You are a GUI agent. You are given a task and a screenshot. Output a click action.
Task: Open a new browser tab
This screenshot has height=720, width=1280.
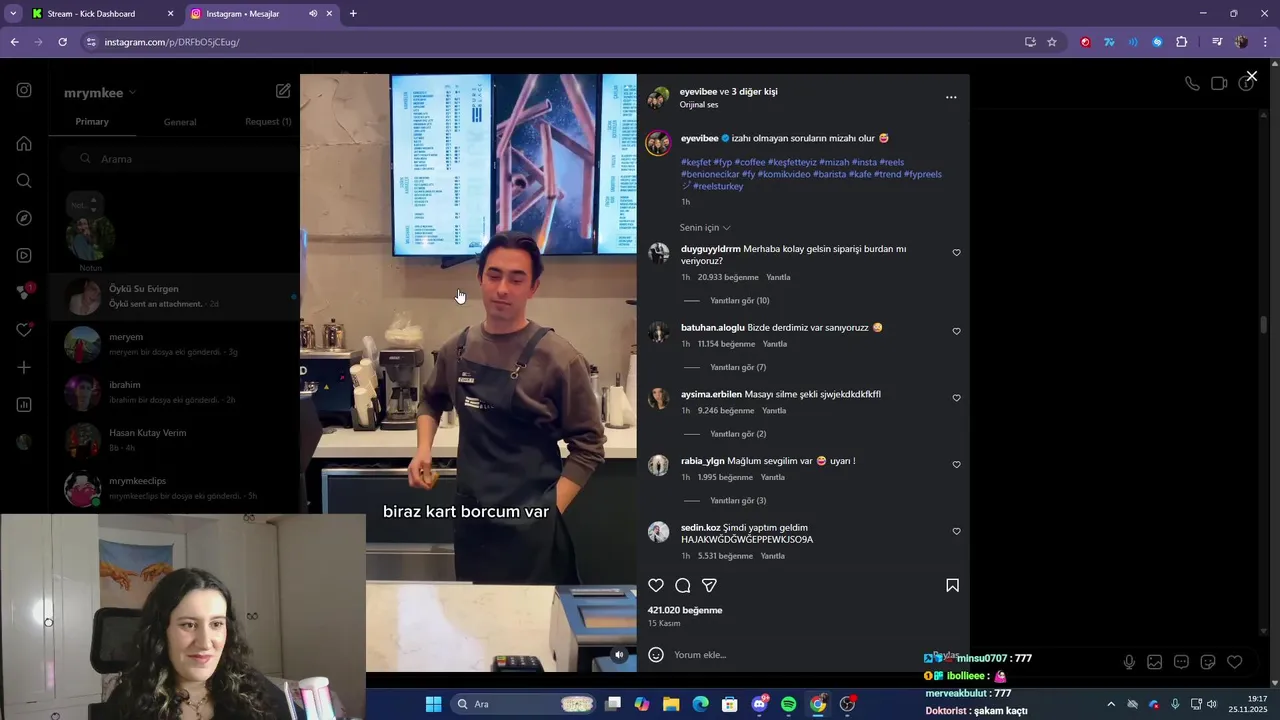[x=353, y=14]
